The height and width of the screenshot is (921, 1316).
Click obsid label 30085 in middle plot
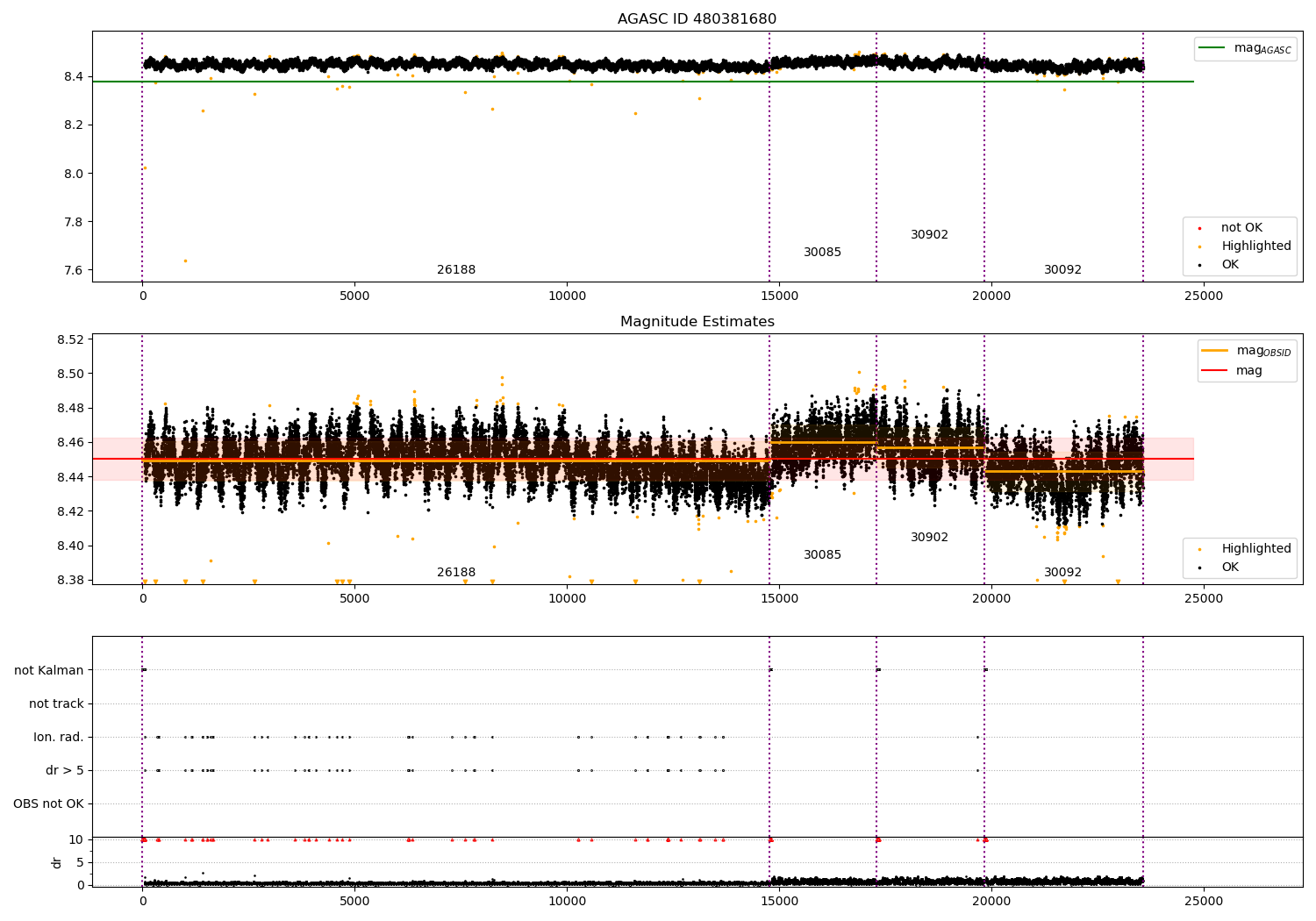point(822,555)
